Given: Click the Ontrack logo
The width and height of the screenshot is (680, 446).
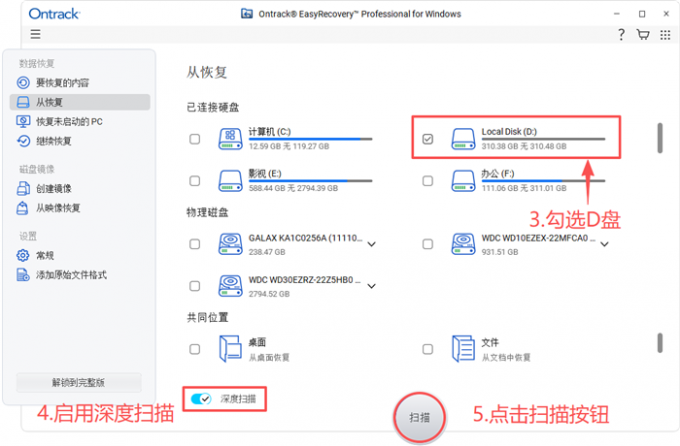Looking at the screenshot, I should click(54, 14).
